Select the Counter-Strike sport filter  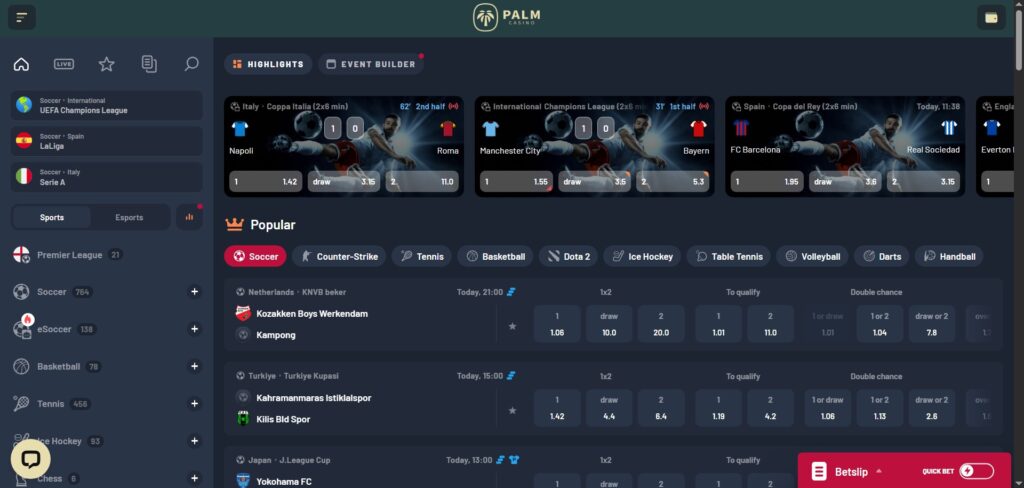(338, 256)
